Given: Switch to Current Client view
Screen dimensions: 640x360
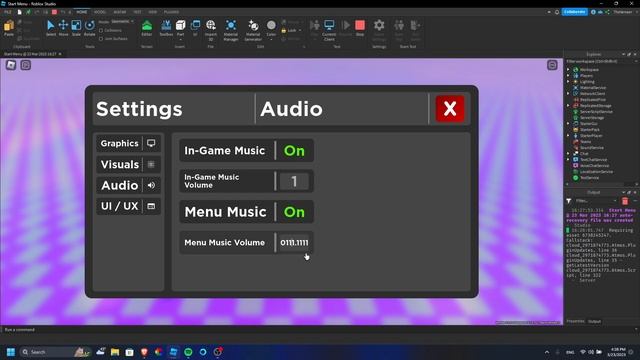Looking at the screenshot, I should click(x=329, y=29).
